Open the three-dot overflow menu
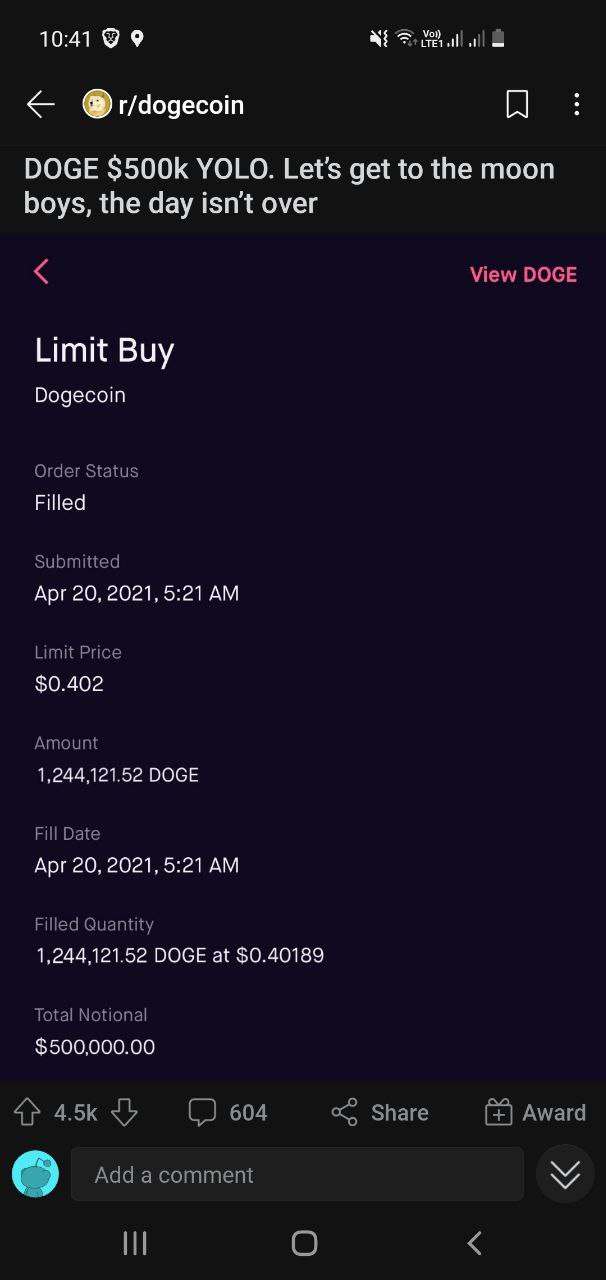This screenshot has width=606, height=1280. pyautogui.click(x=576, y=104)
